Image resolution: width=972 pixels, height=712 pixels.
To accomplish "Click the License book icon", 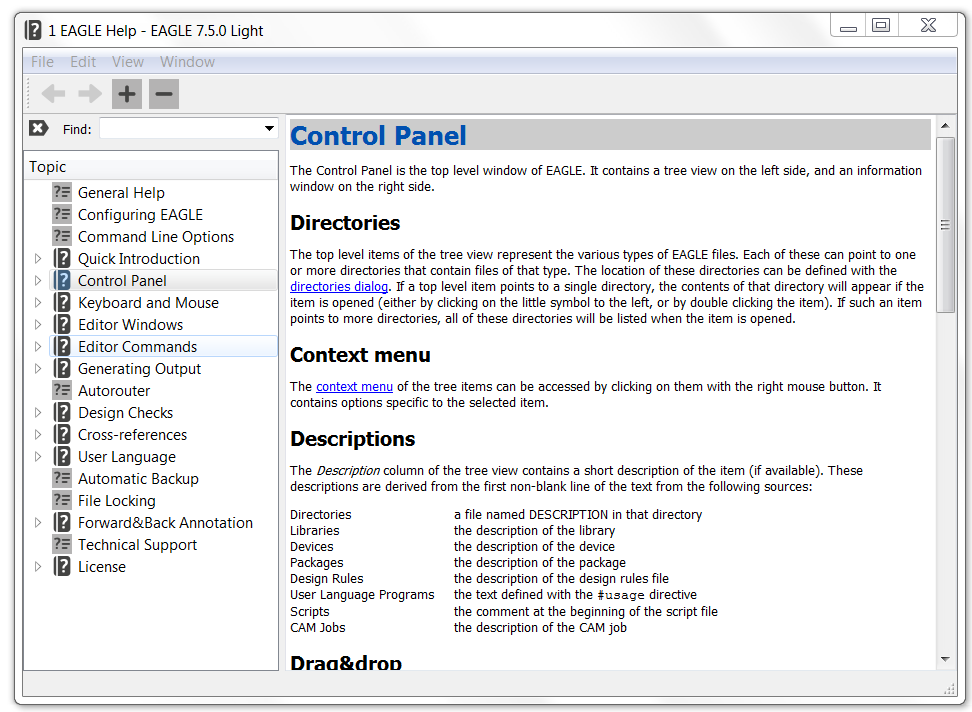I will pyautogui.click(x=62, y=566).
